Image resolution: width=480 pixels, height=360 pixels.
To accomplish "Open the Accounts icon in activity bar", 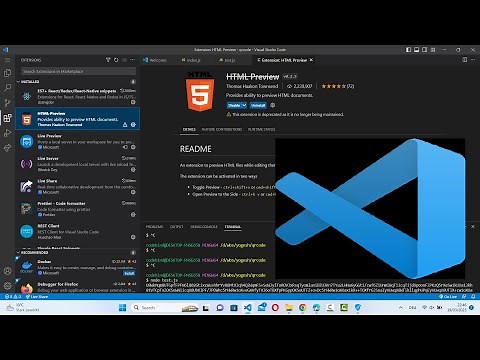I will [x=7, y=271].
